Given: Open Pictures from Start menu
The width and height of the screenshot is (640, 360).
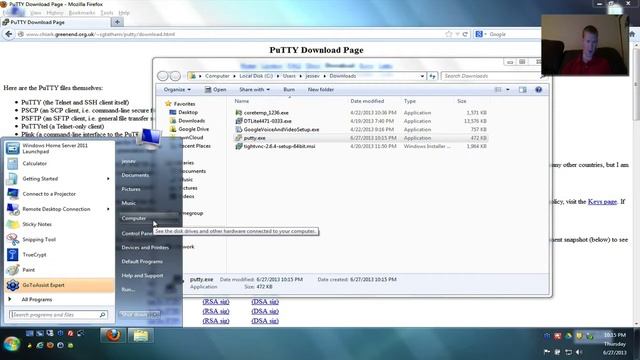Looking at the screenshot, I should click(131, 189).
